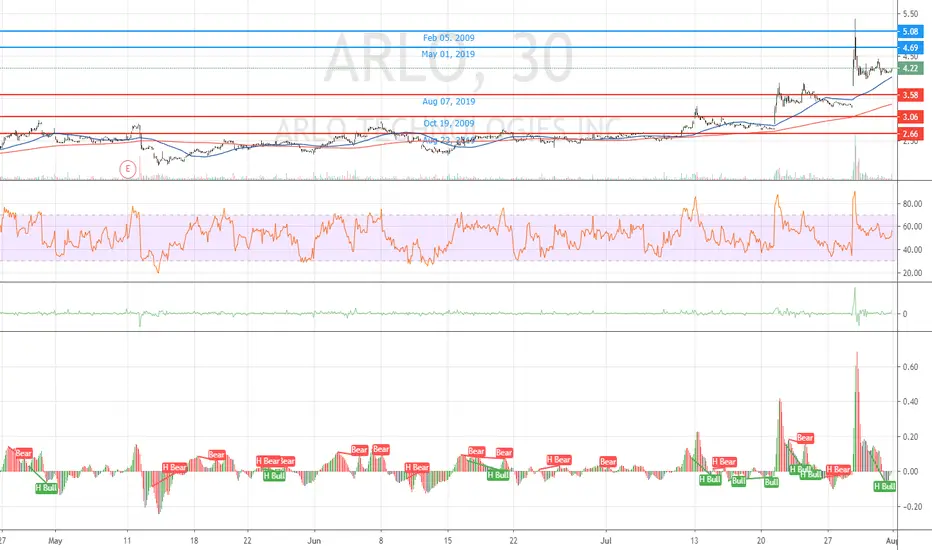Click the 'Bear' label right above the Jul date

pyautogui.click(x=608, y=461)
